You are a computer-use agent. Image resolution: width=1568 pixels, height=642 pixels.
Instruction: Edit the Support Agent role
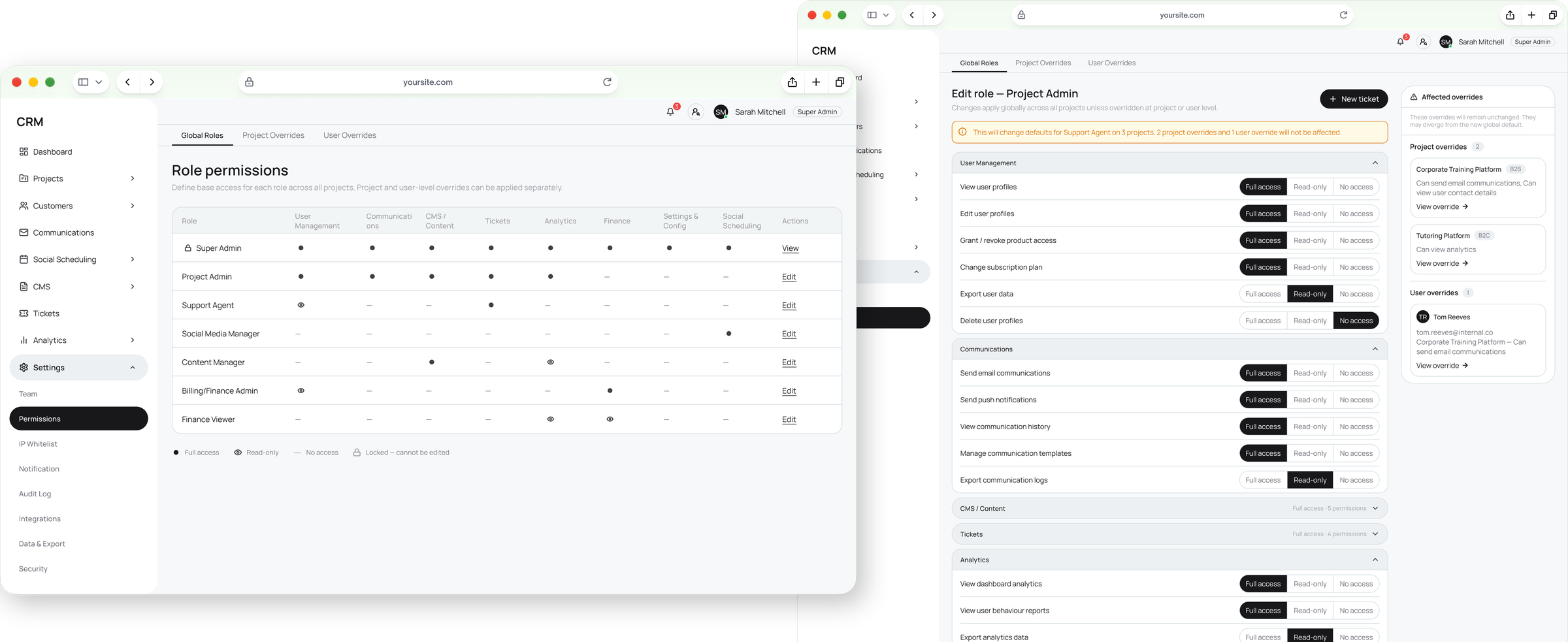[x=789, y=305]
